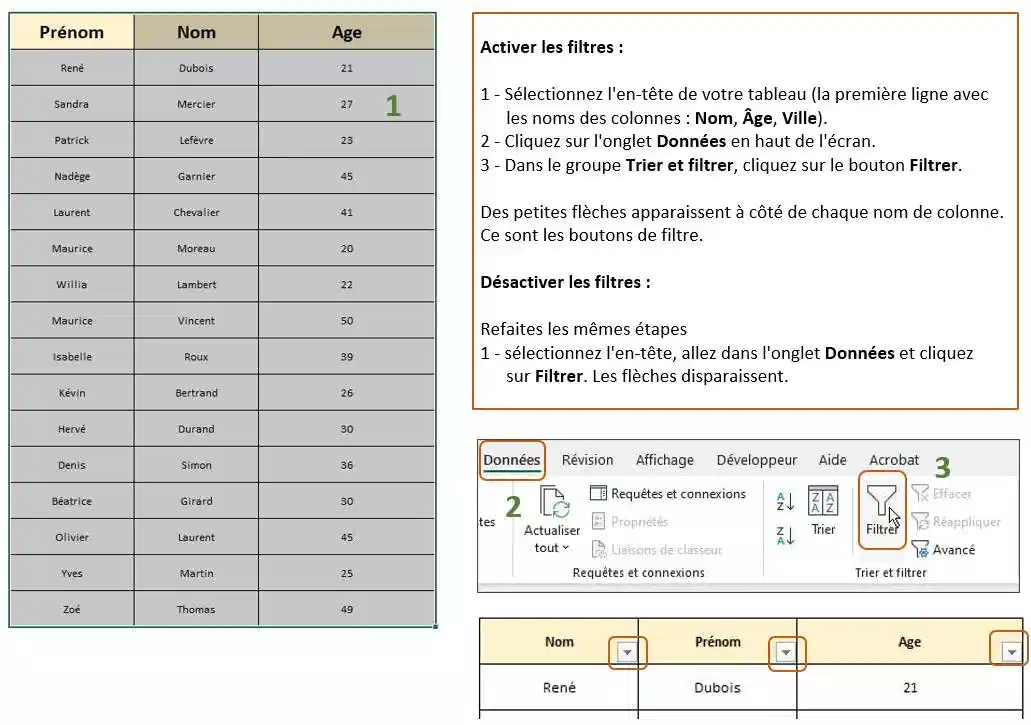Expand the Nom column filter arrow
This screenshot has width=1031, height=725.
click(x=627, y=653)
